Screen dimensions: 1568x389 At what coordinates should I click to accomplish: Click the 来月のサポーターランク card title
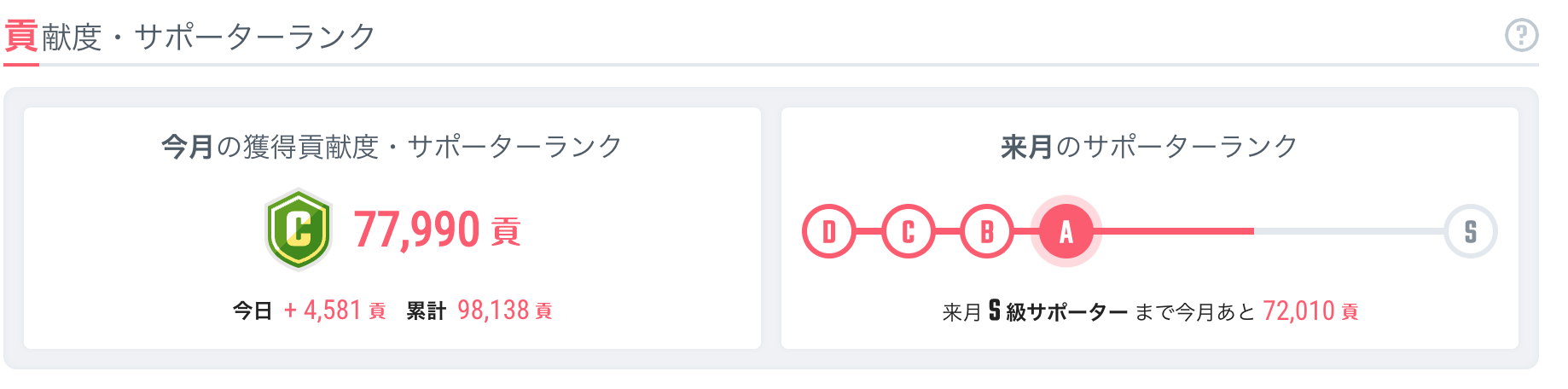click(1149, 147)
